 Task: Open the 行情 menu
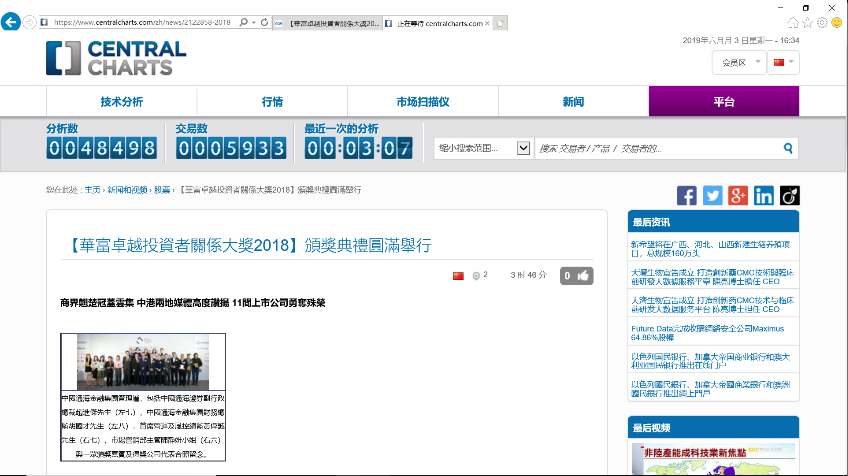tap(272, 102)
